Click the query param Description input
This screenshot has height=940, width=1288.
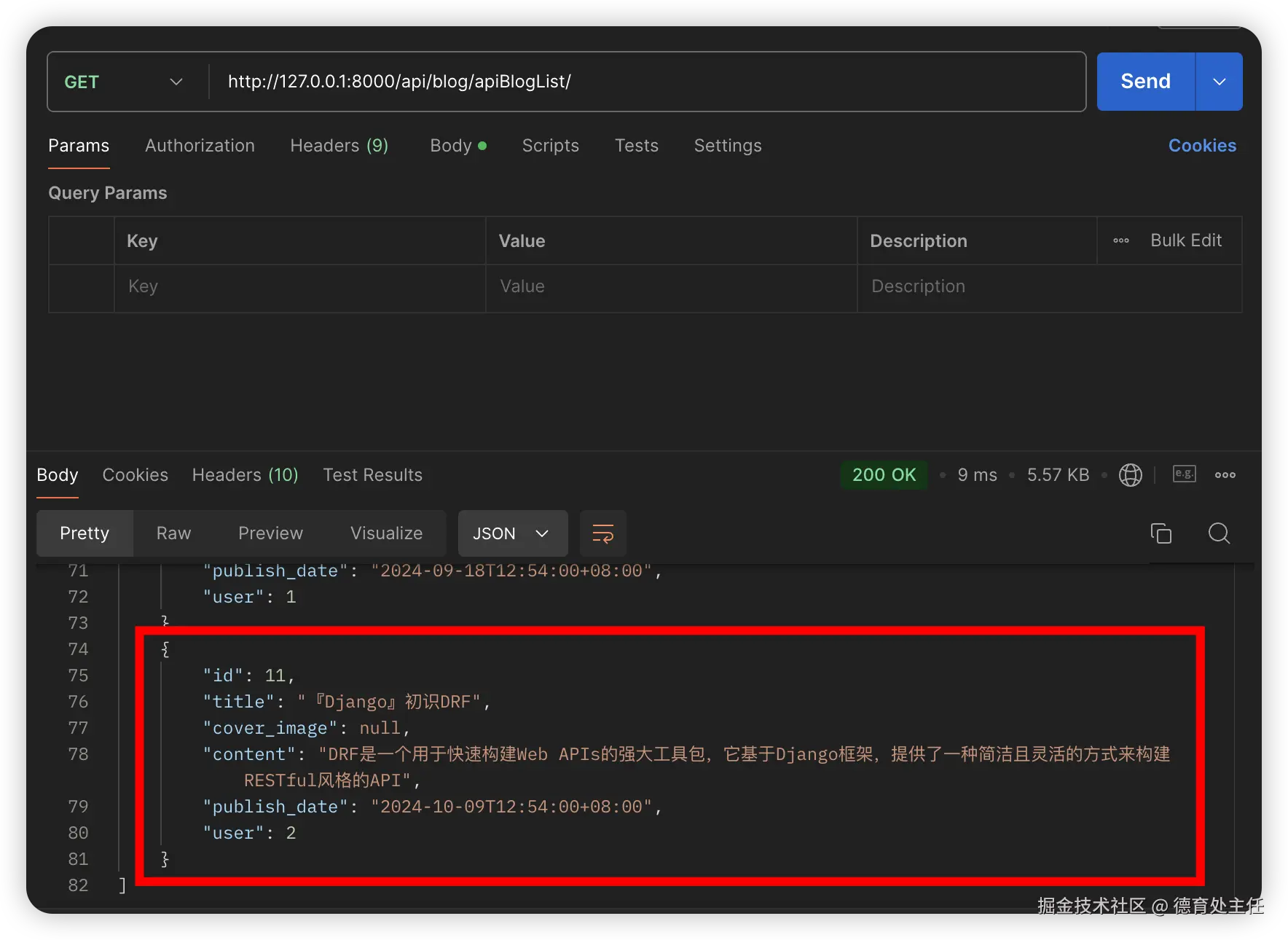click(1050, 287)
